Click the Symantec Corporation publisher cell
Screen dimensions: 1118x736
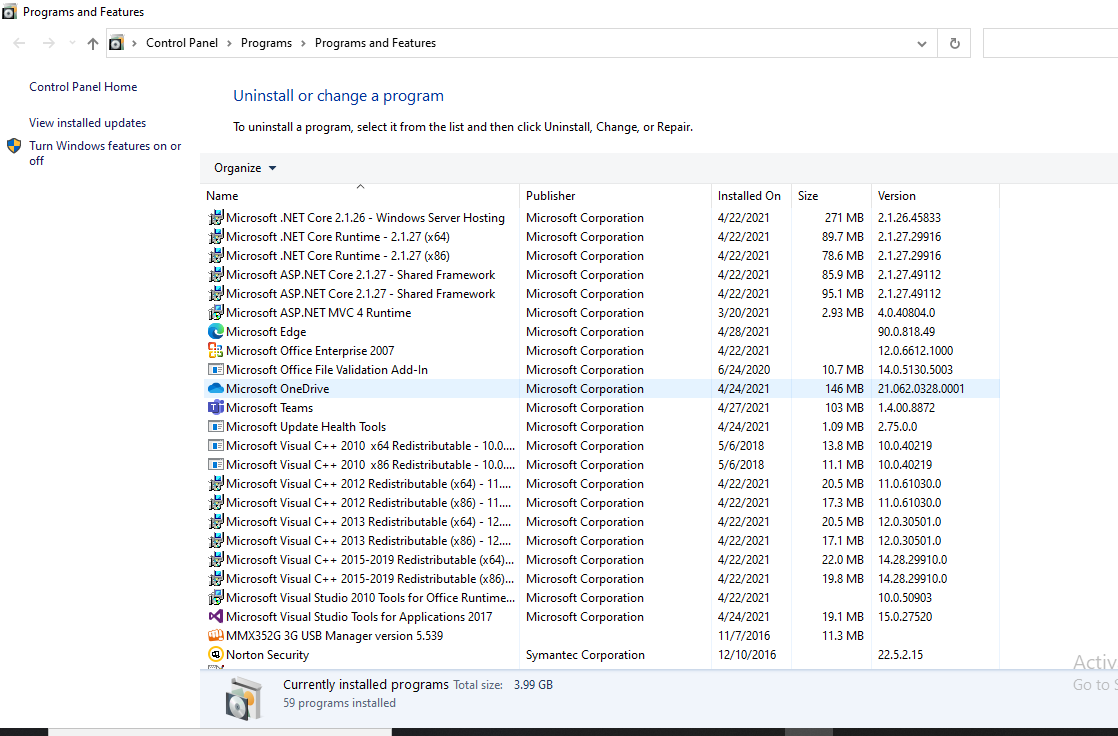585,655
